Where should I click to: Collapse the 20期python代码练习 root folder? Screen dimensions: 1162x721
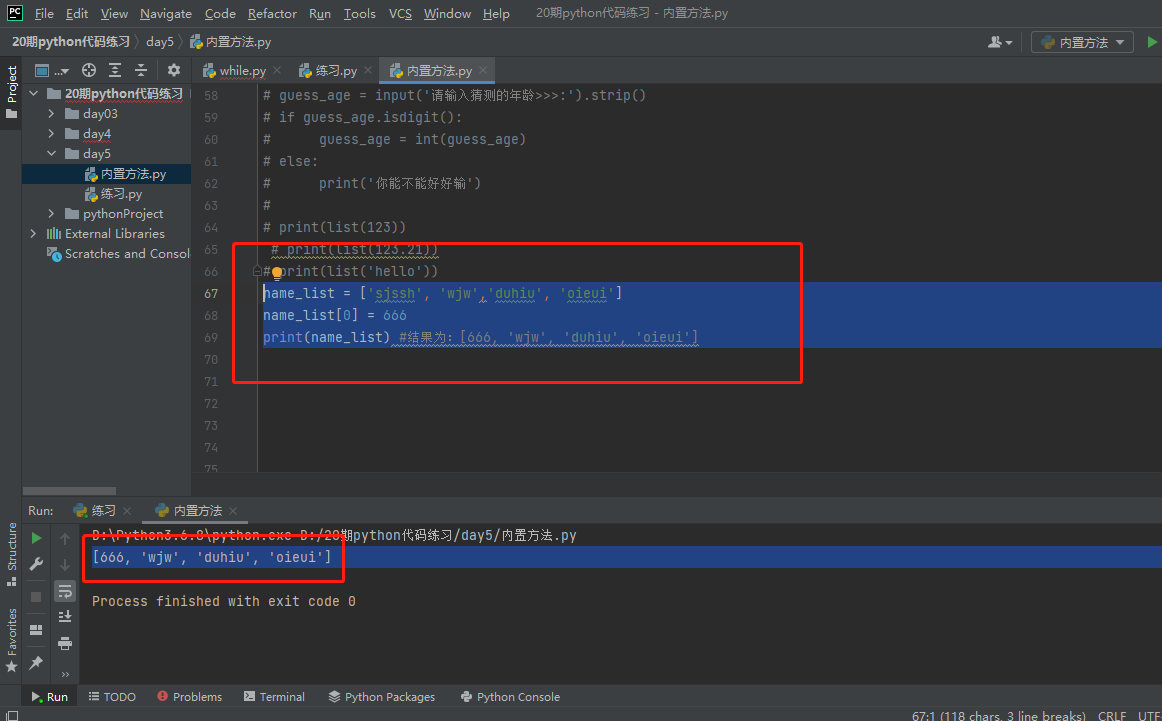click(33, 93)
